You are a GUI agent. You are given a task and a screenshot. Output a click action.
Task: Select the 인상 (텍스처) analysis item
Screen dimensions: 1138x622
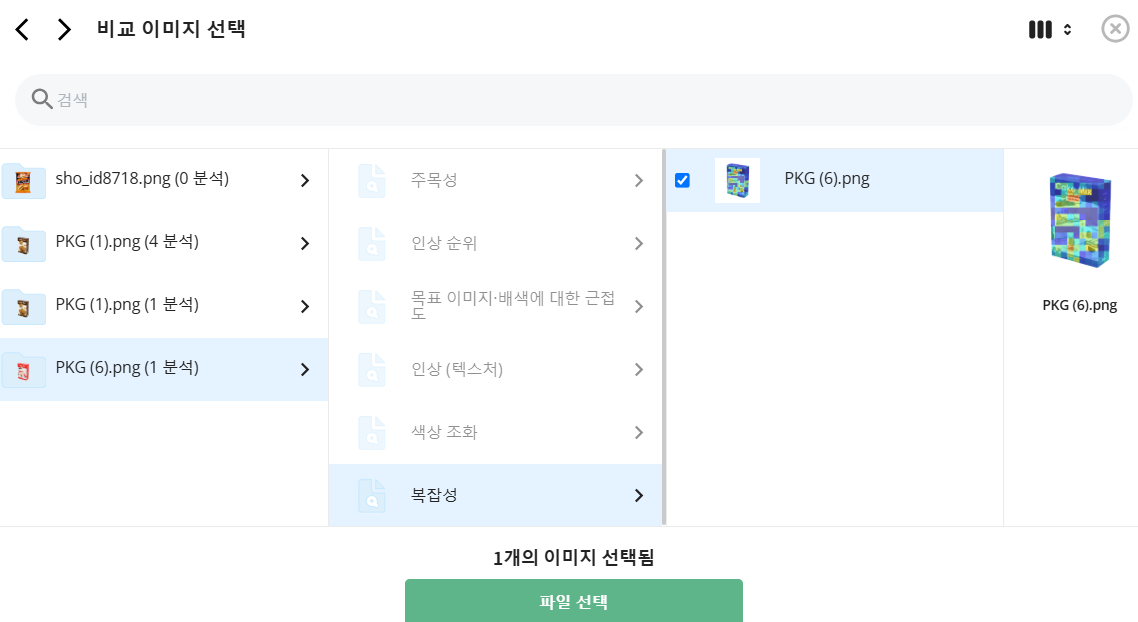(x=496, y=369)
